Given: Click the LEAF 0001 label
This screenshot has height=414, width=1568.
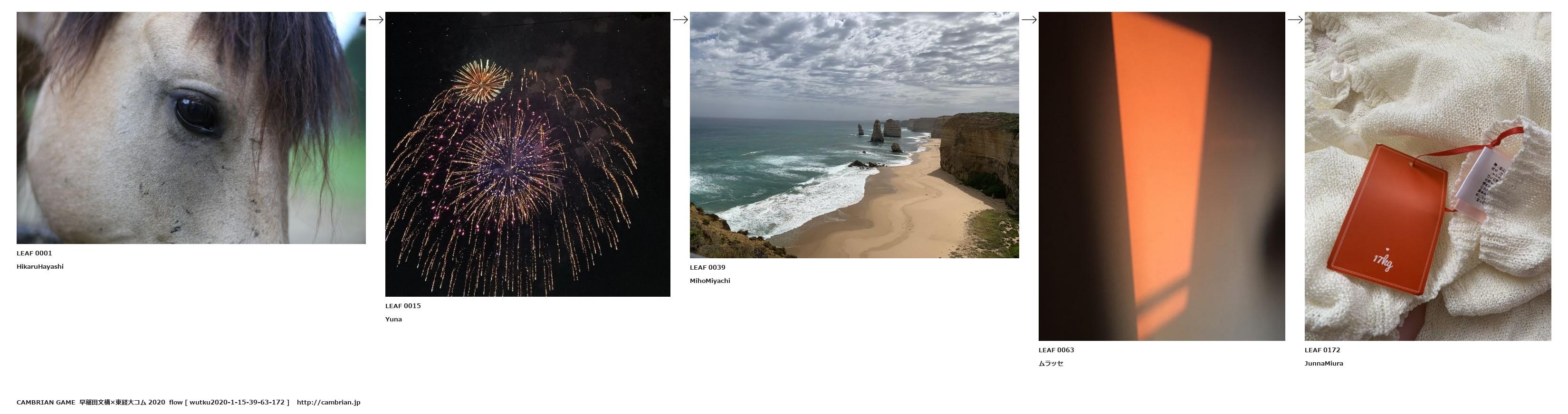Looking at the screenshot, I should pos(34,253).
